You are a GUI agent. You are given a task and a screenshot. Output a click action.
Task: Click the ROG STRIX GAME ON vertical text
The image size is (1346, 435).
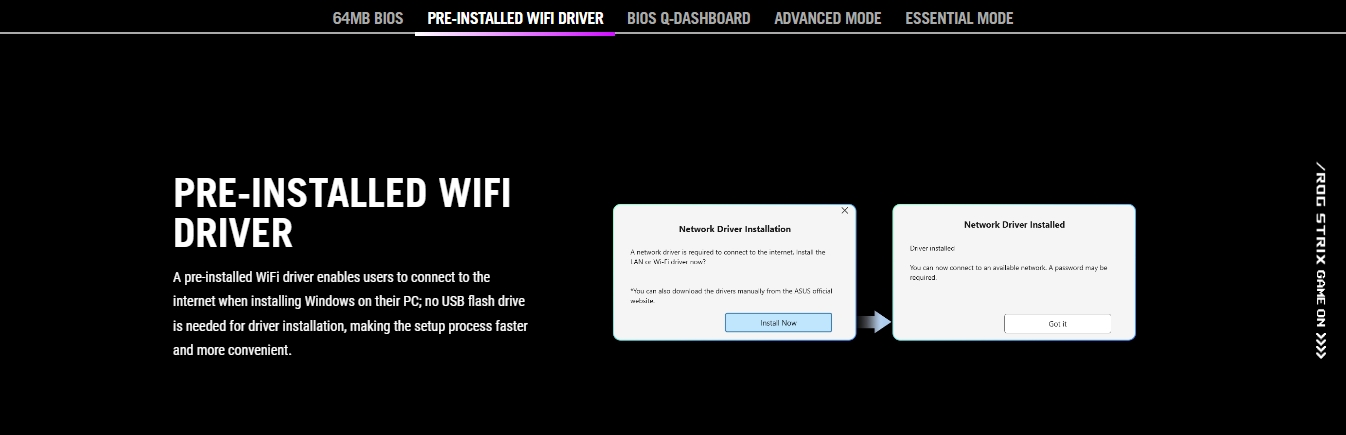[x=1321, y=260]
